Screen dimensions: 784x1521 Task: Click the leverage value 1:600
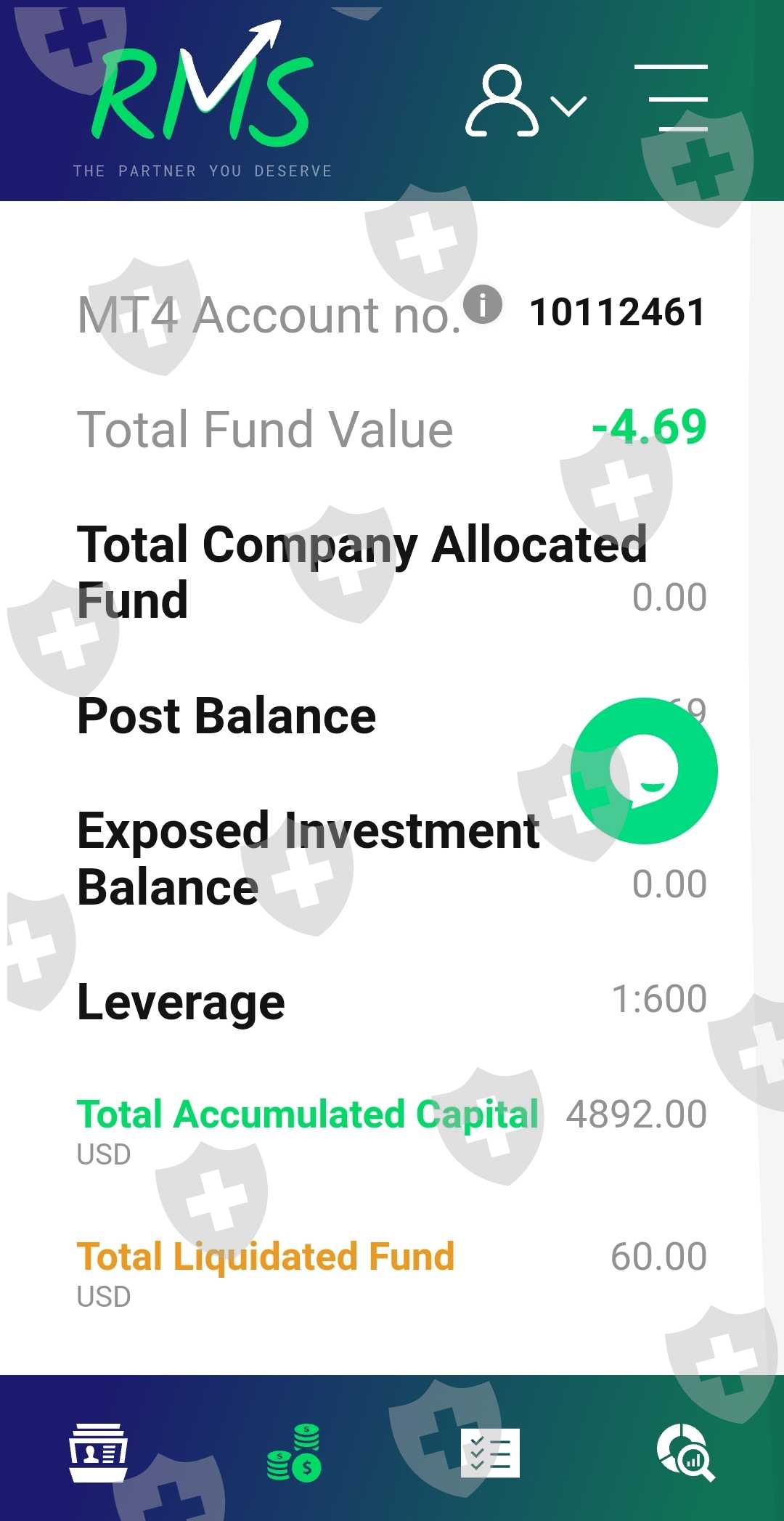point(659,999)
